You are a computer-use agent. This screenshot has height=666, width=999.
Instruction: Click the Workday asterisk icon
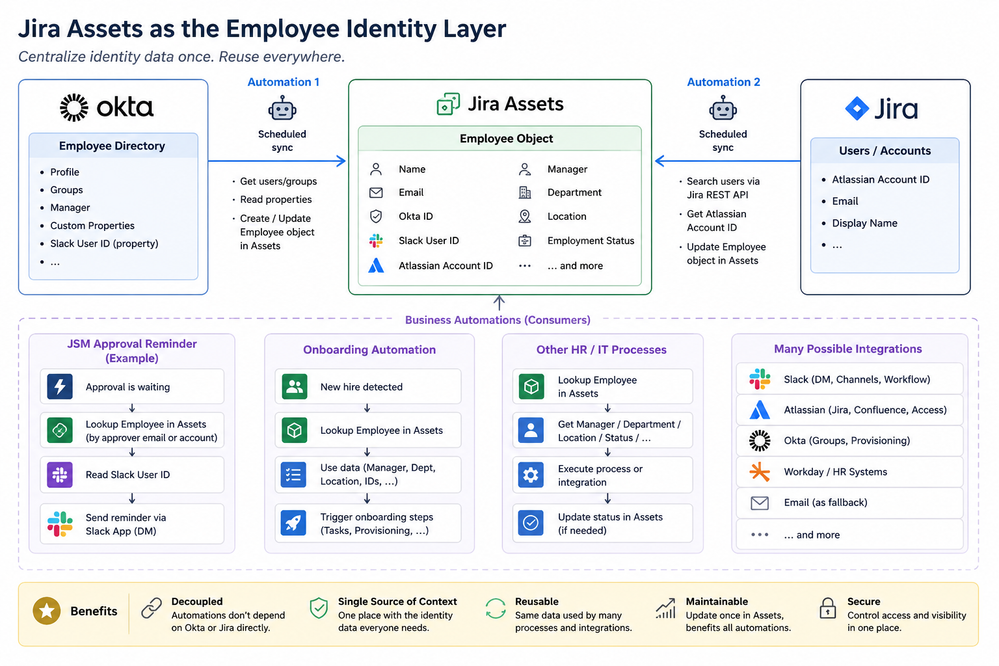coord(759,472)
